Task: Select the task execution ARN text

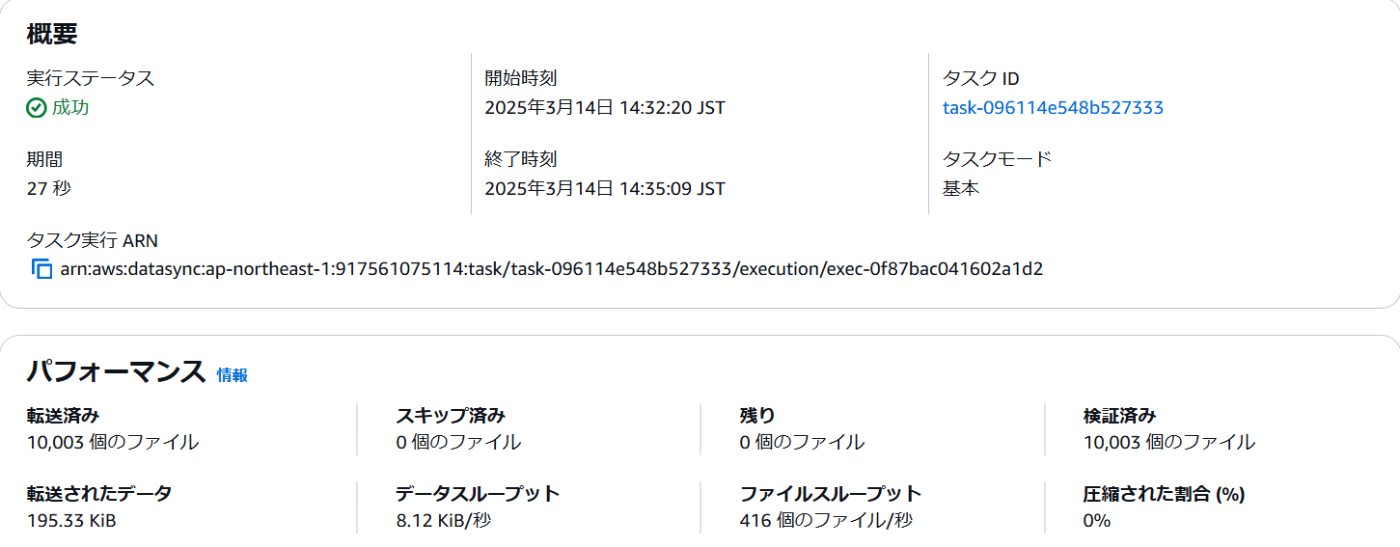Action: pos(552,269)
